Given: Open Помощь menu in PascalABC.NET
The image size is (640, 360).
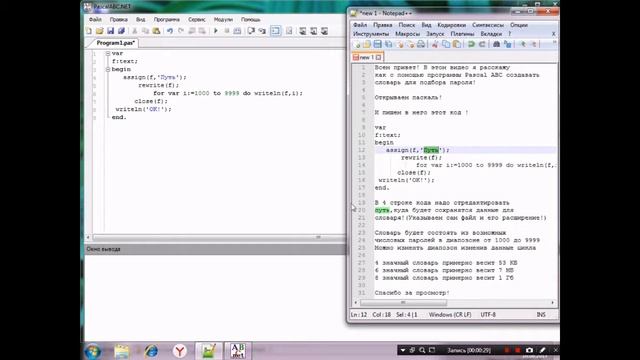Looking at the screenshot, I should [251, 20].
